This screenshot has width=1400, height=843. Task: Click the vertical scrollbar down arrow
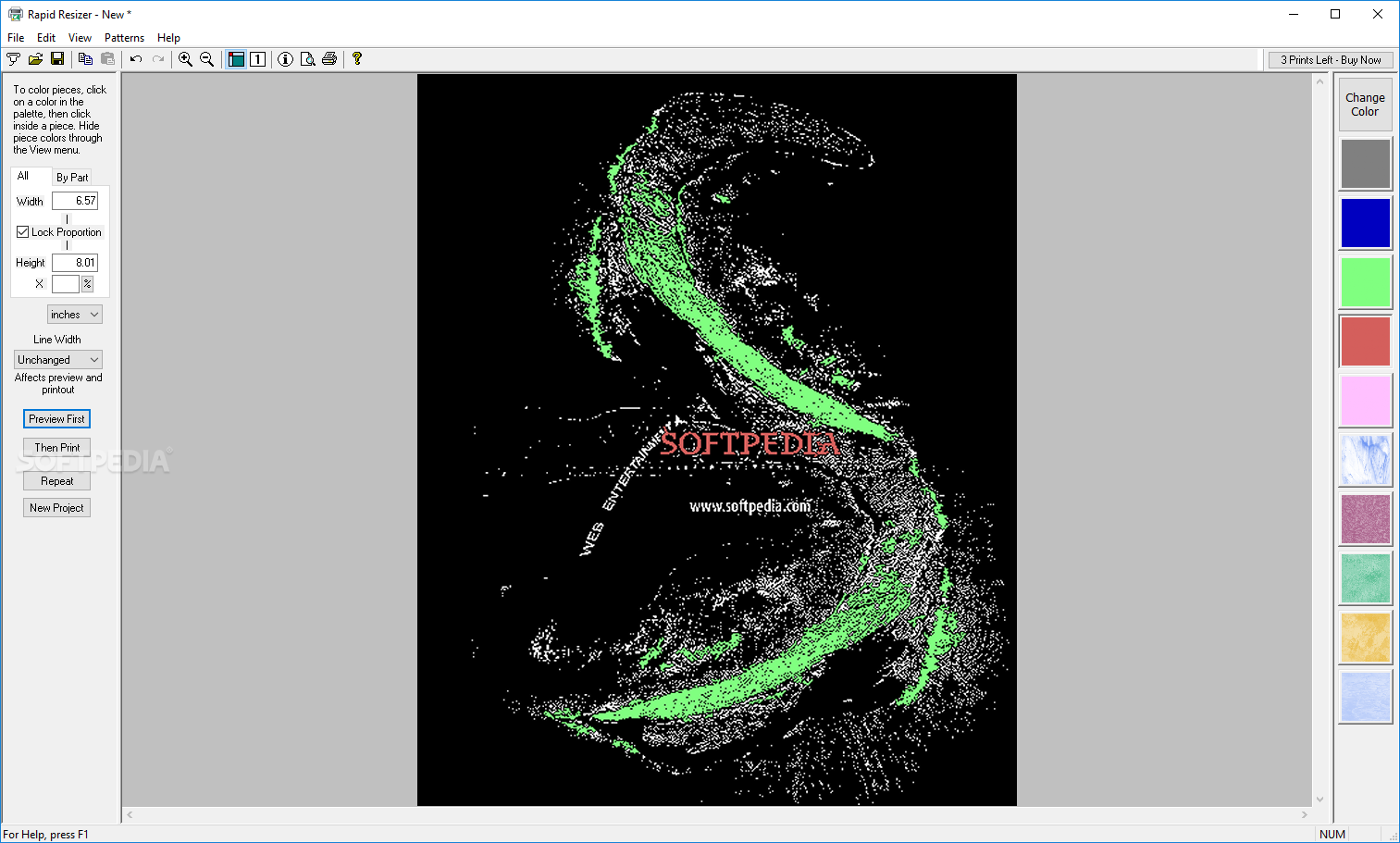point(1320,800)
